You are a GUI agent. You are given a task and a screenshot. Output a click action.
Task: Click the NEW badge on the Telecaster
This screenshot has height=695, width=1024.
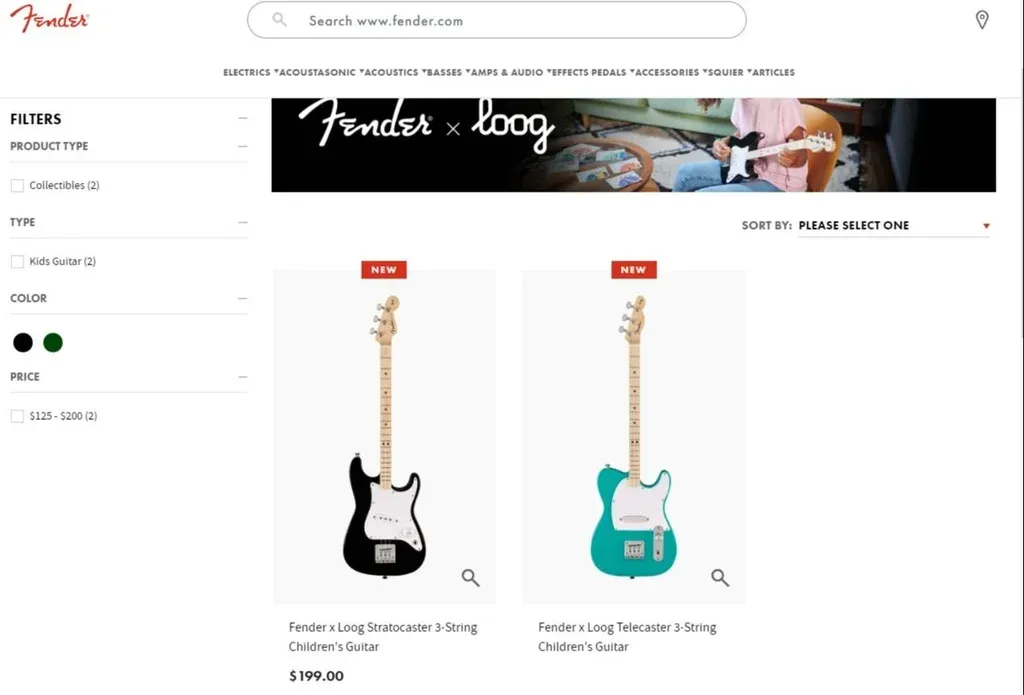(633, 270)
